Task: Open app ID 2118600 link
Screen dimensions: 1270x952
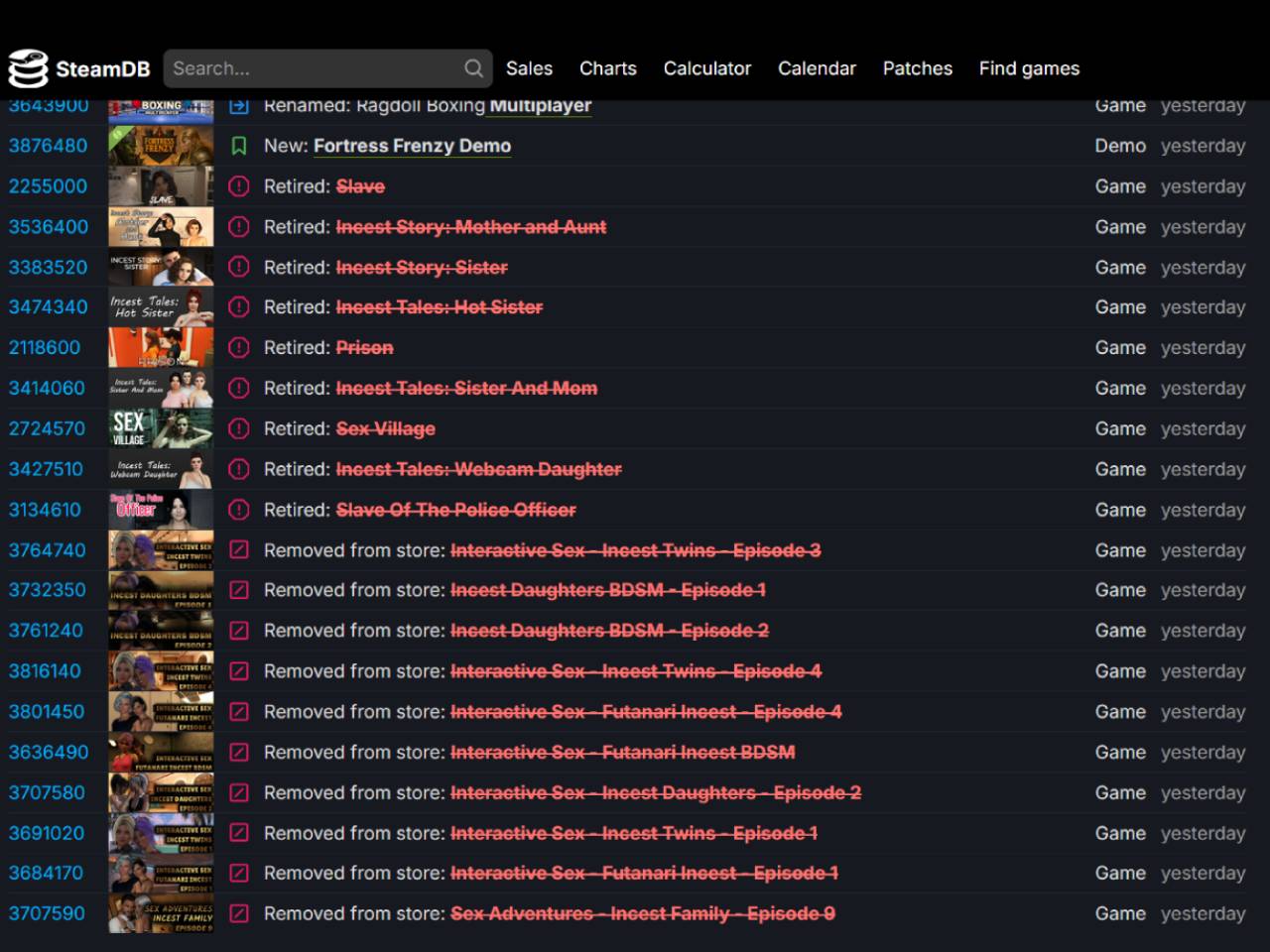Action: (x=45, y=348)
